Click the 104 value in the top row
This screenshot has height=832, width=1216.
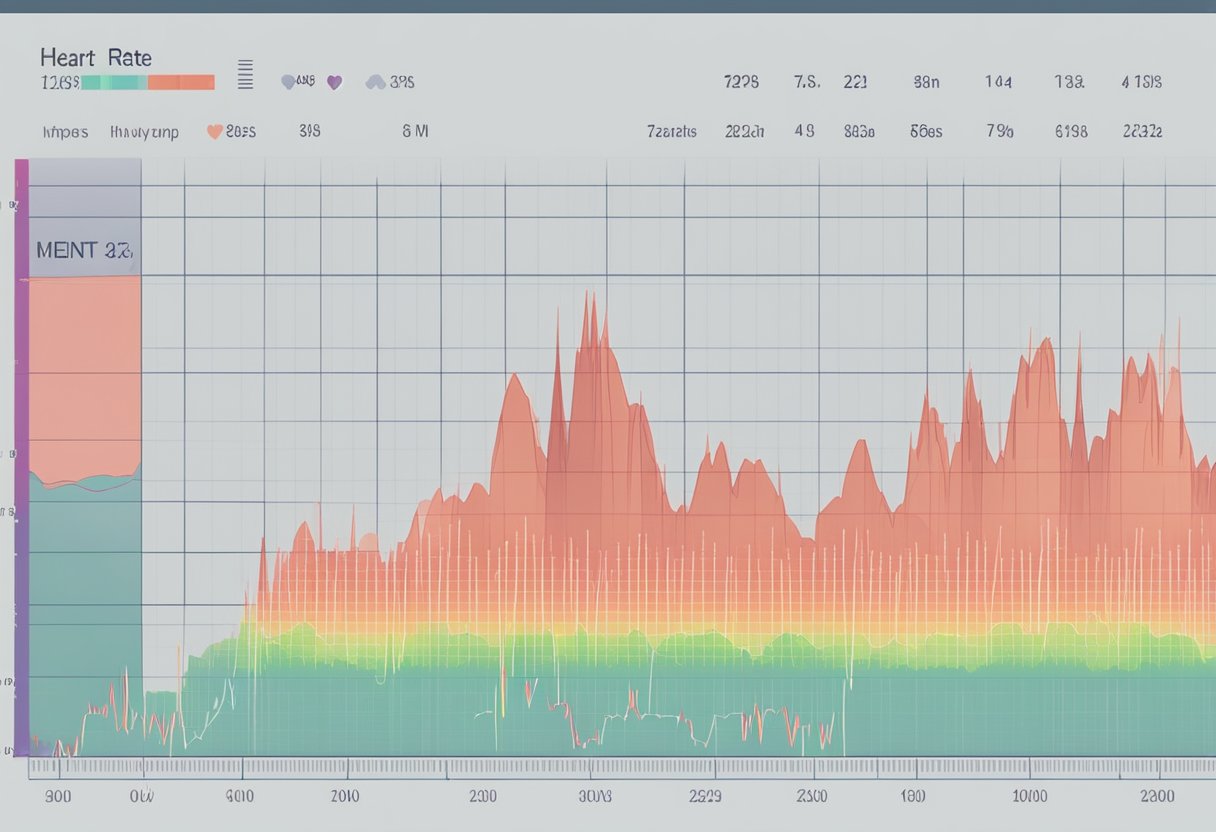coord(997,82)
